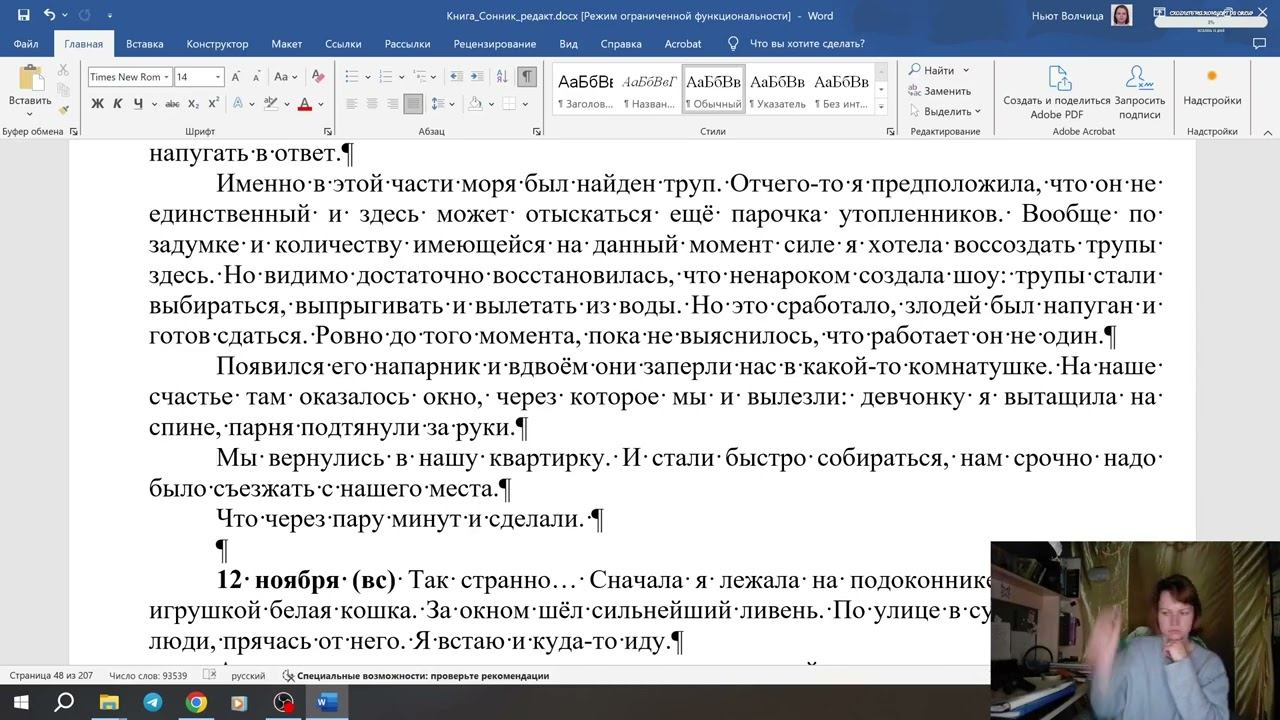Click the Найти (Find) button

pyautogui.click(x=932, y=71)
